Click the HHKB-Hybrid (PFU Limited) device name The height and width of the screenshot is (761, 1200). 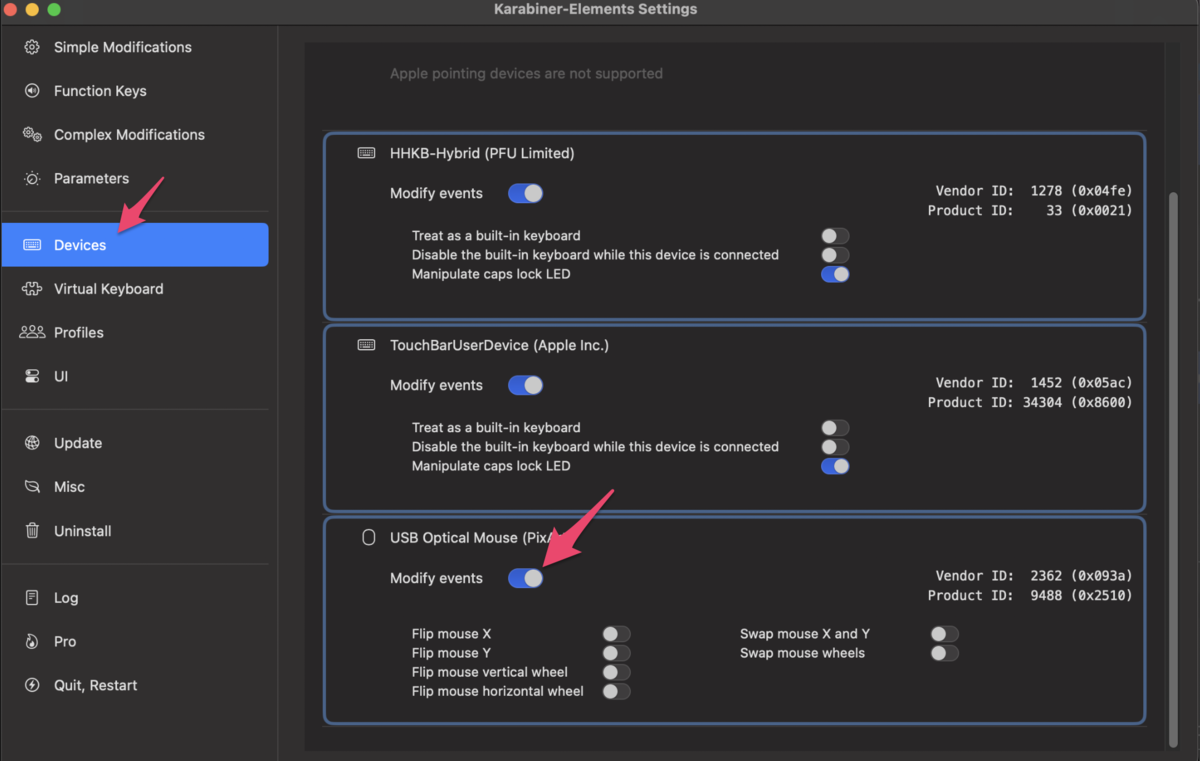click(x=482, y=153)
